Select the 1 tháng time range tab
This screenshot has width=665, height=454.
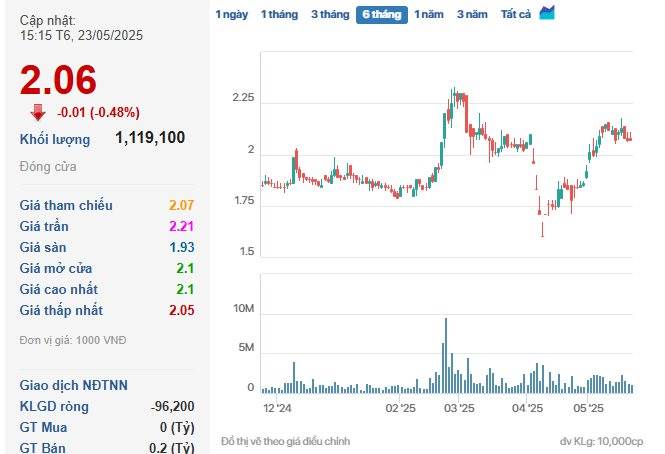(279, 14)
